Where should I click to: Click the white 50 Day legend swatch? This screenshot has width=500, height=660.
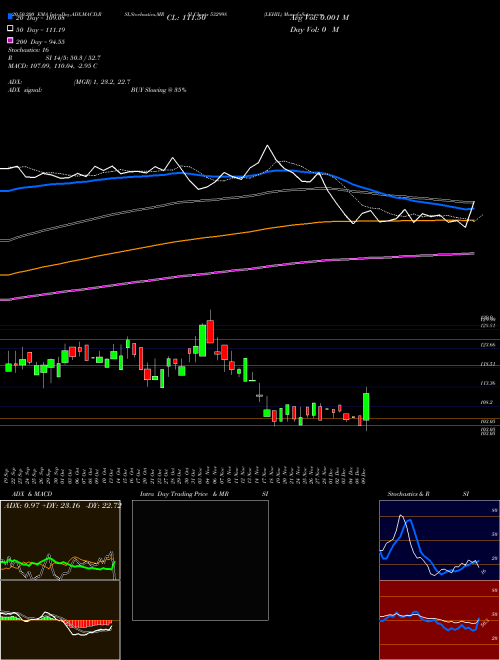(x=10, y=29)
